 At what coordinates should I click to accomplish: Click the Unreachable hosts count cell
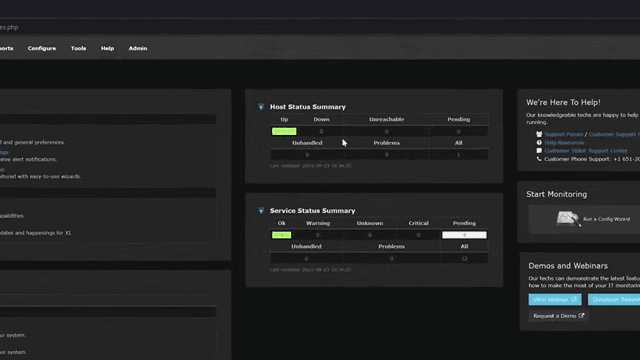(x=387, y=131)
